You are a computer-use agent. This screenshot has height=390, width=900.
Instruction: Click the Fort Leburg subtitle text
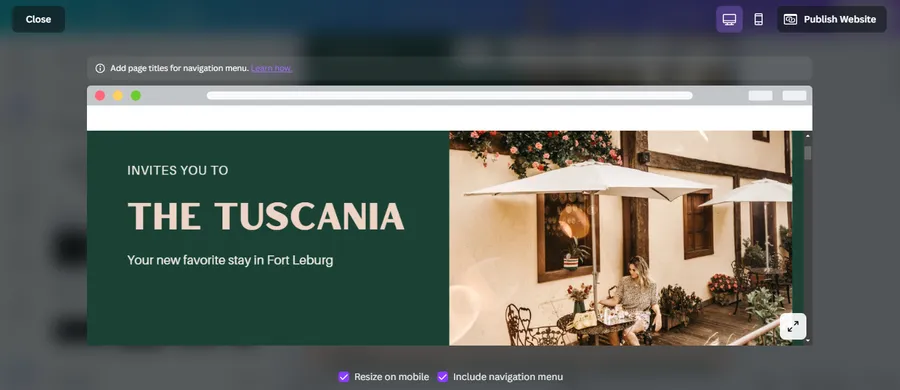tap(230, 260)
